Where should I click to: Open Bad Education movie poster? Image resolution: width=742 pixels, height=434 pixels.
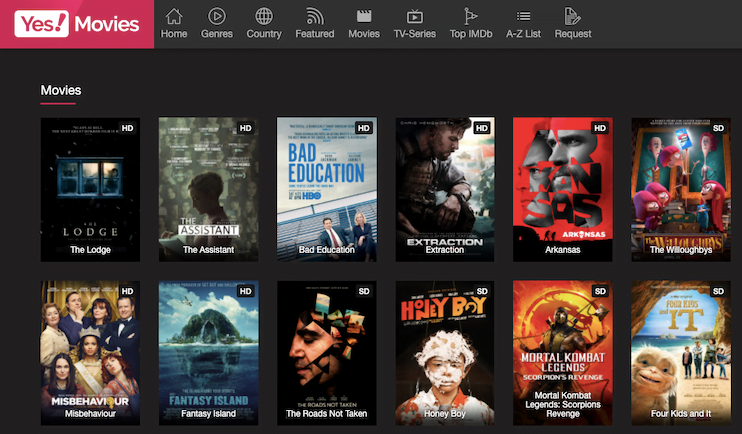coord(327,189)
